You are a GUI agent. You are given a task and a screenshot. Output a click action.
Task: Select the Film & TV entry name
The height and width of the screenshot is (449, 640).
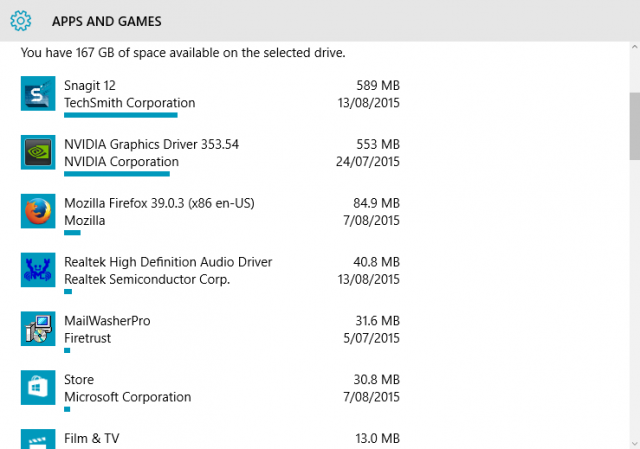point(92,438)
